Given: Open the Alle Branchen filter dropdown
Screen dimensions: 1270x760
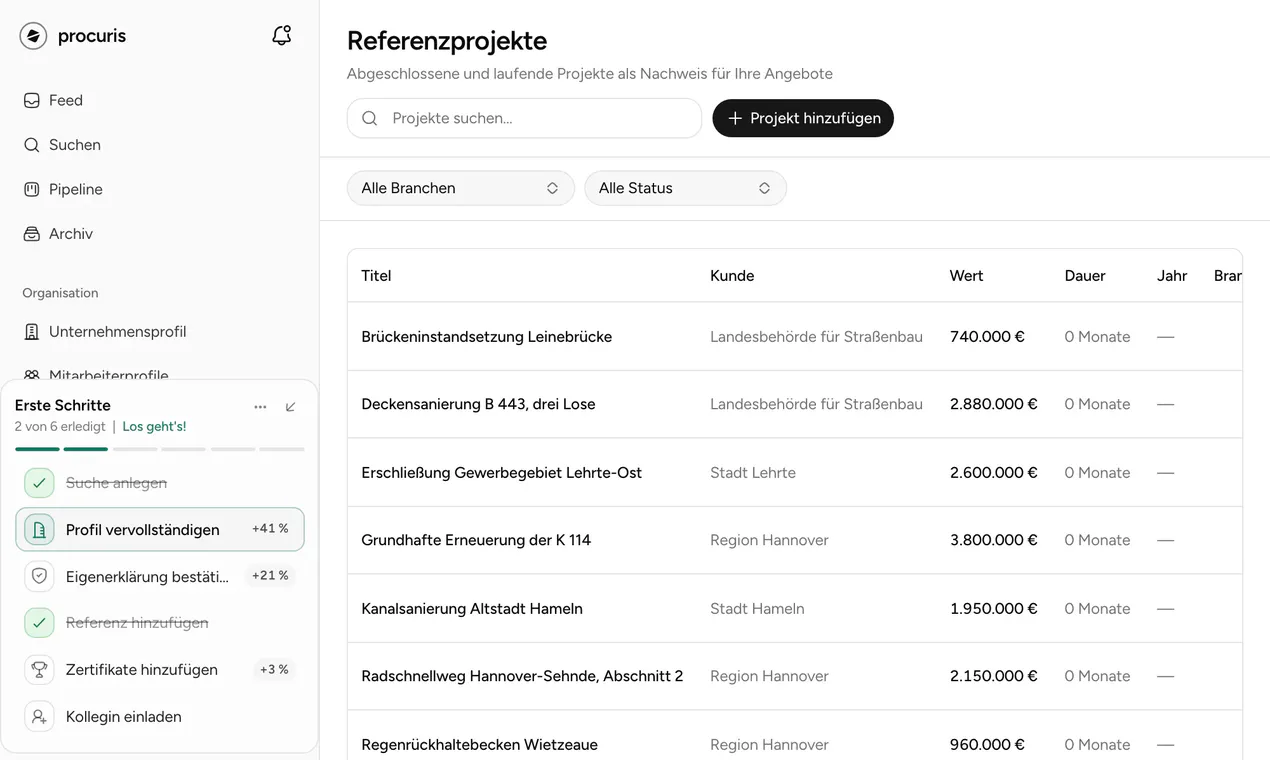Looking at the screenshot, I should pos(461,188).
